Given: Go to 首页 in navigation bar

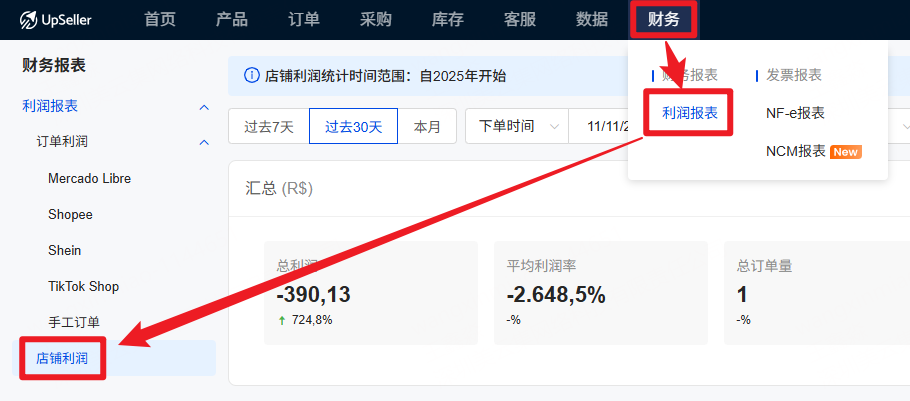Looking at the screenshot, I should (x=160, y=20).
